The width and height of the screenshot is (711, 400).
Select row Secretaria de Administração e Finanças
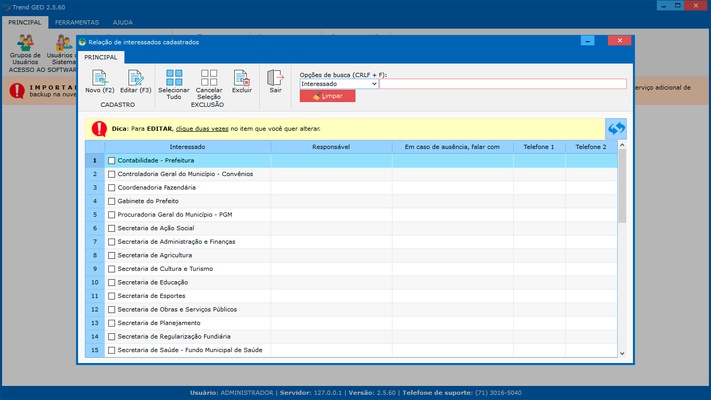pos(351,242)
